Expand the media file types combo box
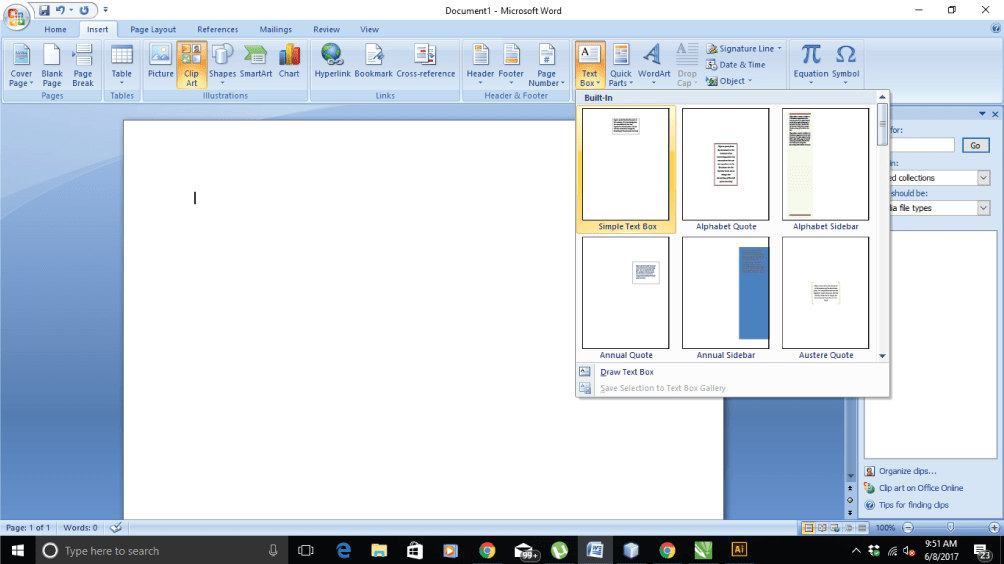The image size is (1004, 564). [x=984, y=208]
